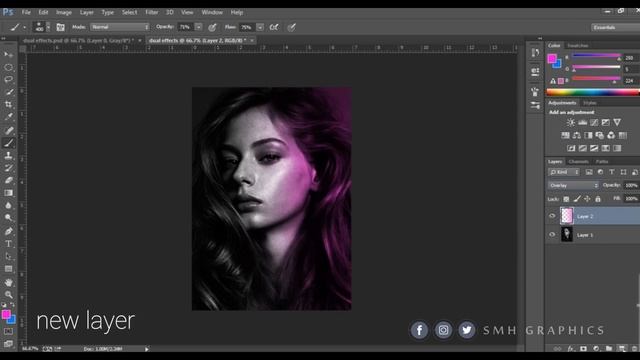Add a Brightness/Contrast adjustment

pos(571,122)
